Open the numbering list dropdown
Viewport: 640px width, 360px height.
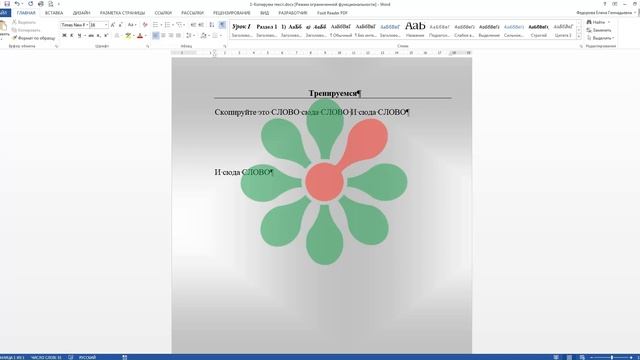(173, 25)
